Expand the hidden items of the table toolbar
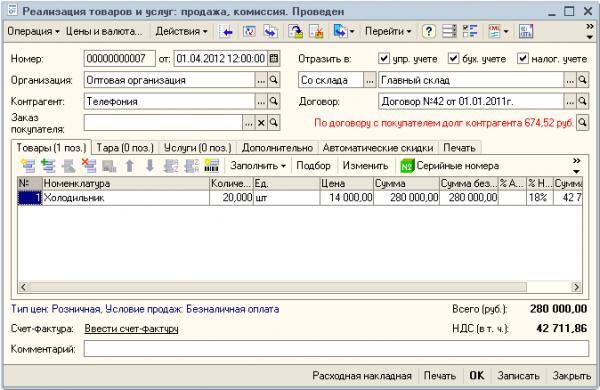The height and width of the screenshot is (390, 600). click(576, 166)
